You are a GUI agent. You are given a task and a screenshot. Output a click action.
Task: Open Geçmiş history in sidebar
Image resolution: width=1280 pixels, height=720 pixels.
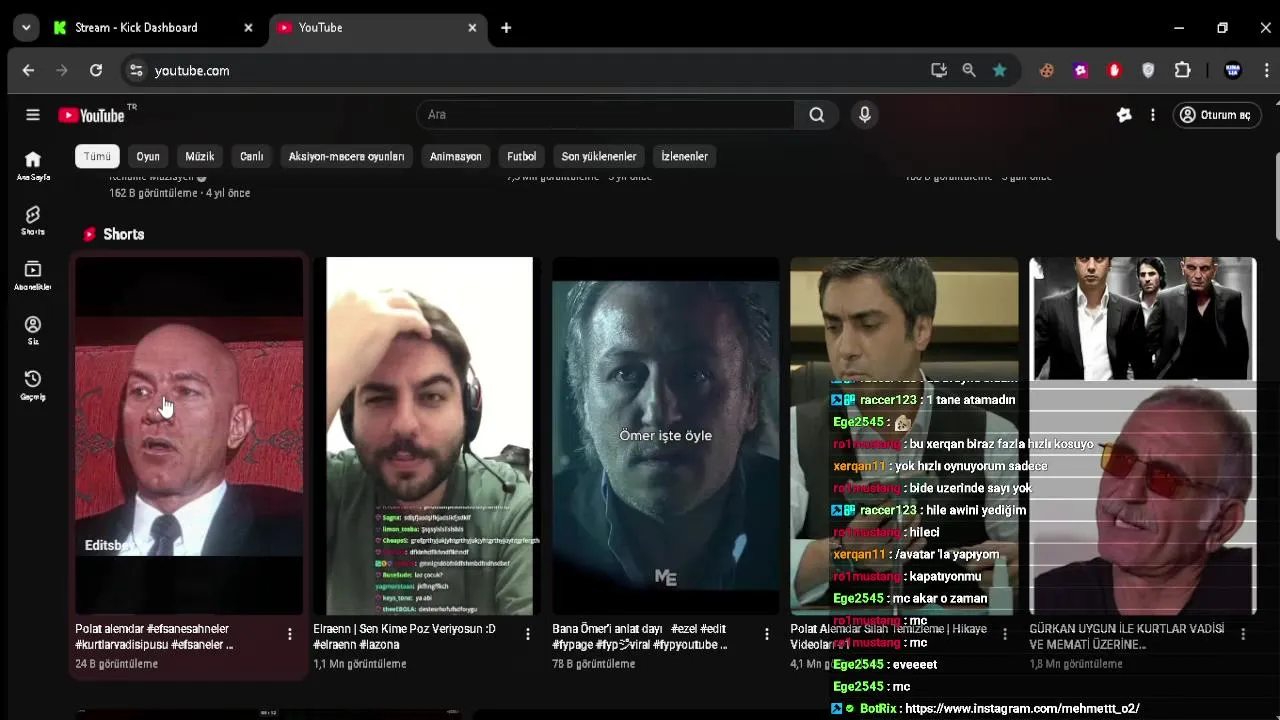(x=33, y=385)
